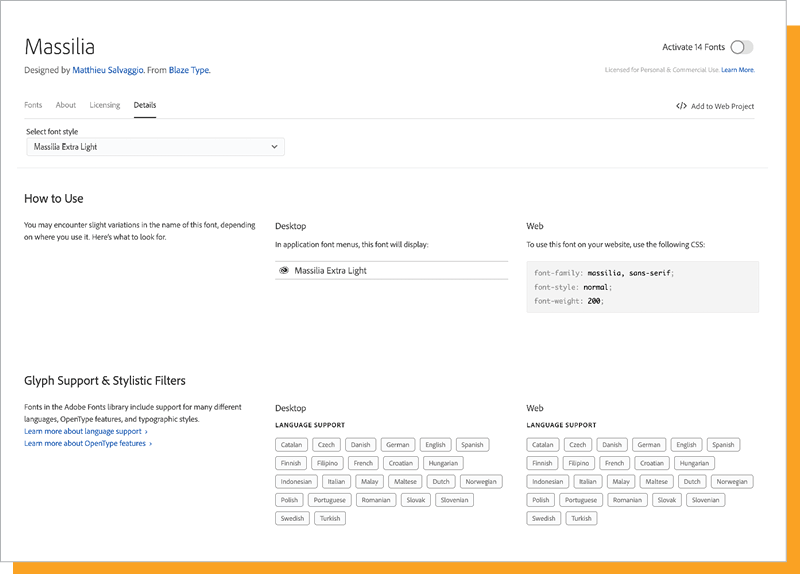Open the Select font style dropdown
800x574 pixels.
pos(156,147)
